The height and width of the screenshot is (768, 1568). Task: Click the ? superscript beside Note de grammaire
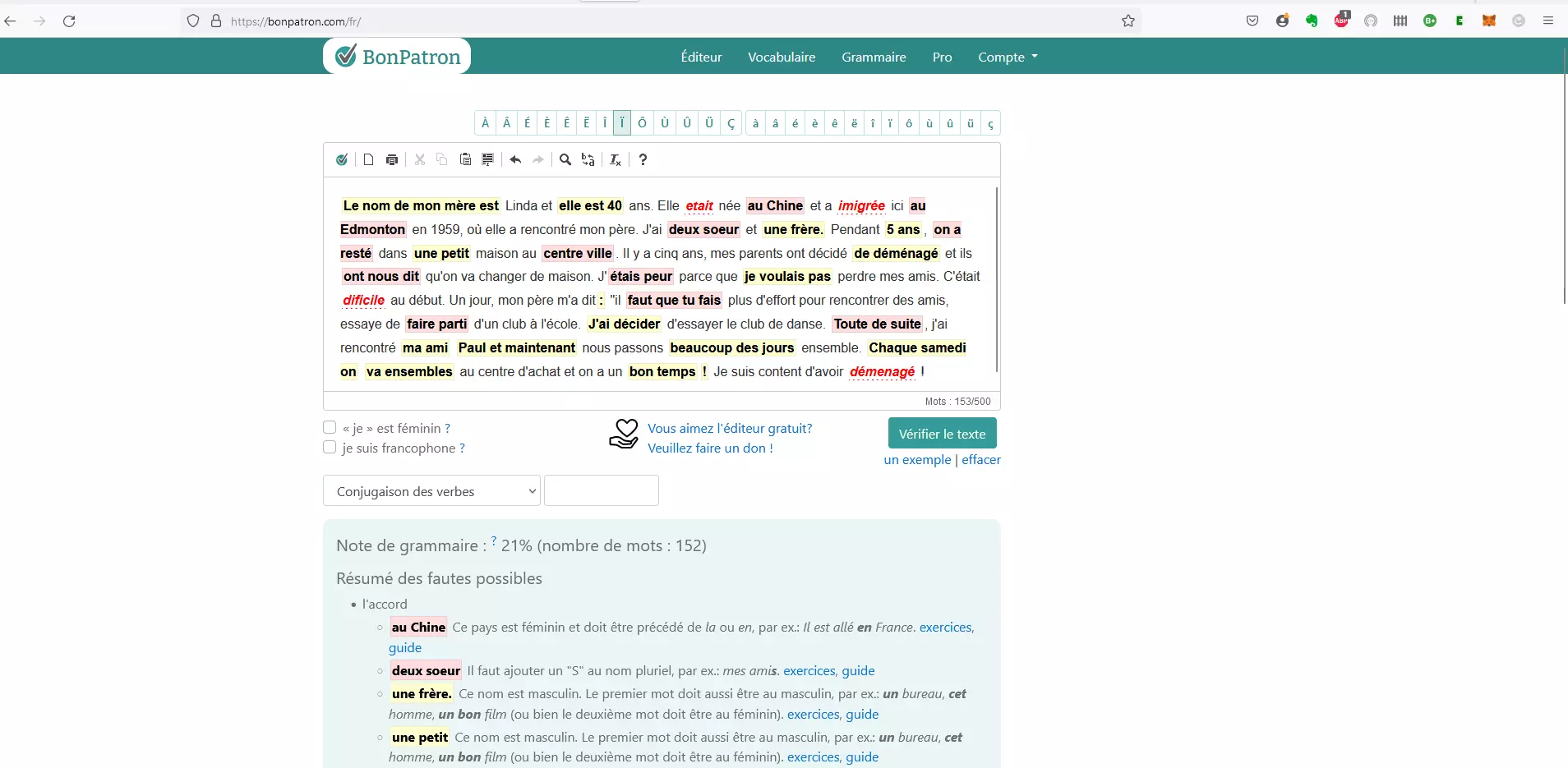(494, 540)
